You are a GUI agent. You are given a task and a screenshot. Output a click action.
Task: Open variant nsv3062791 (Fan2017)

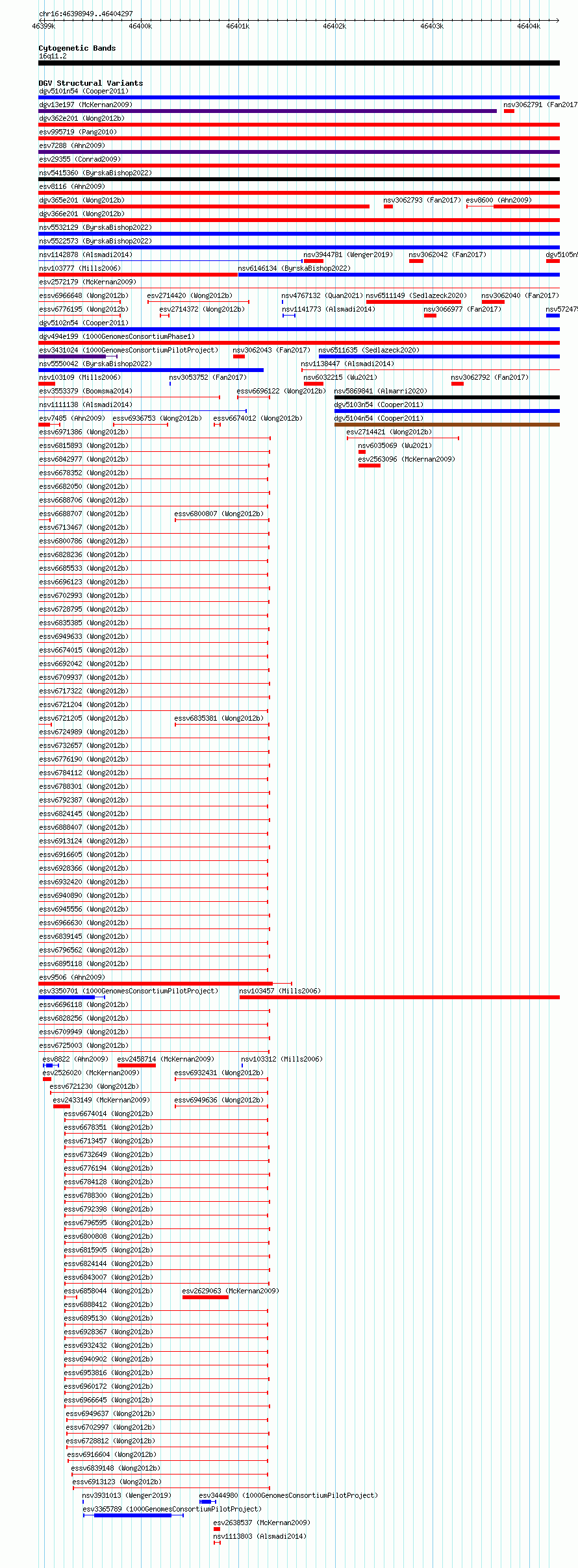click(509, 111)
